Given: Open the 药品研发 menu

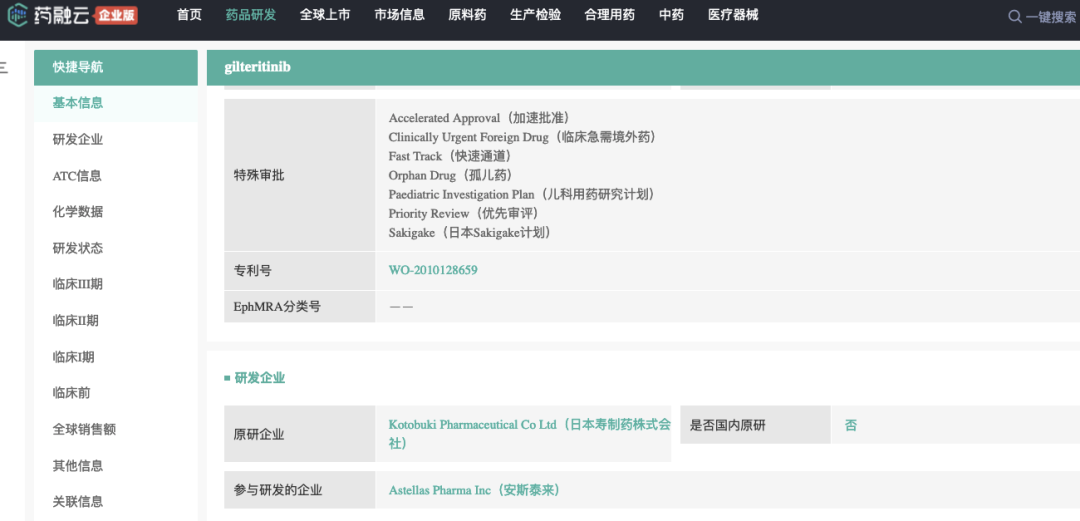Looking at the screenshot, I should click(251, 15).
